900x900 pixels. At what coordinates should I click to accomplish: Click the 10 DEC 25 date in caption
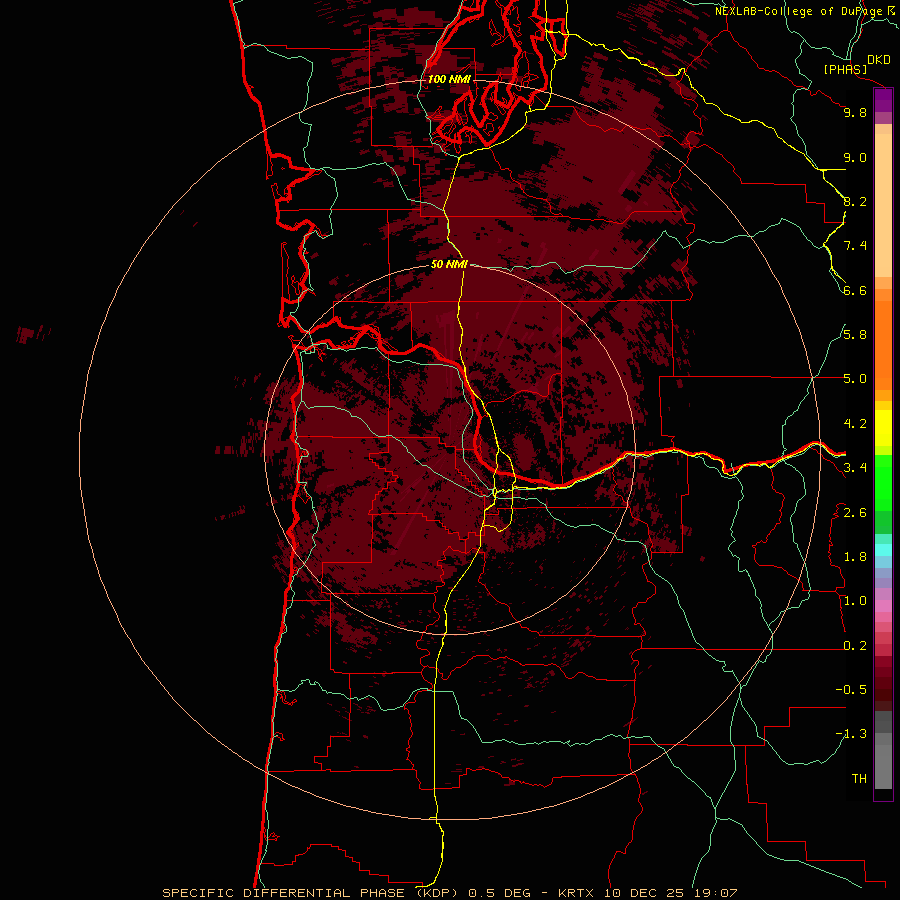click(643, 893)
